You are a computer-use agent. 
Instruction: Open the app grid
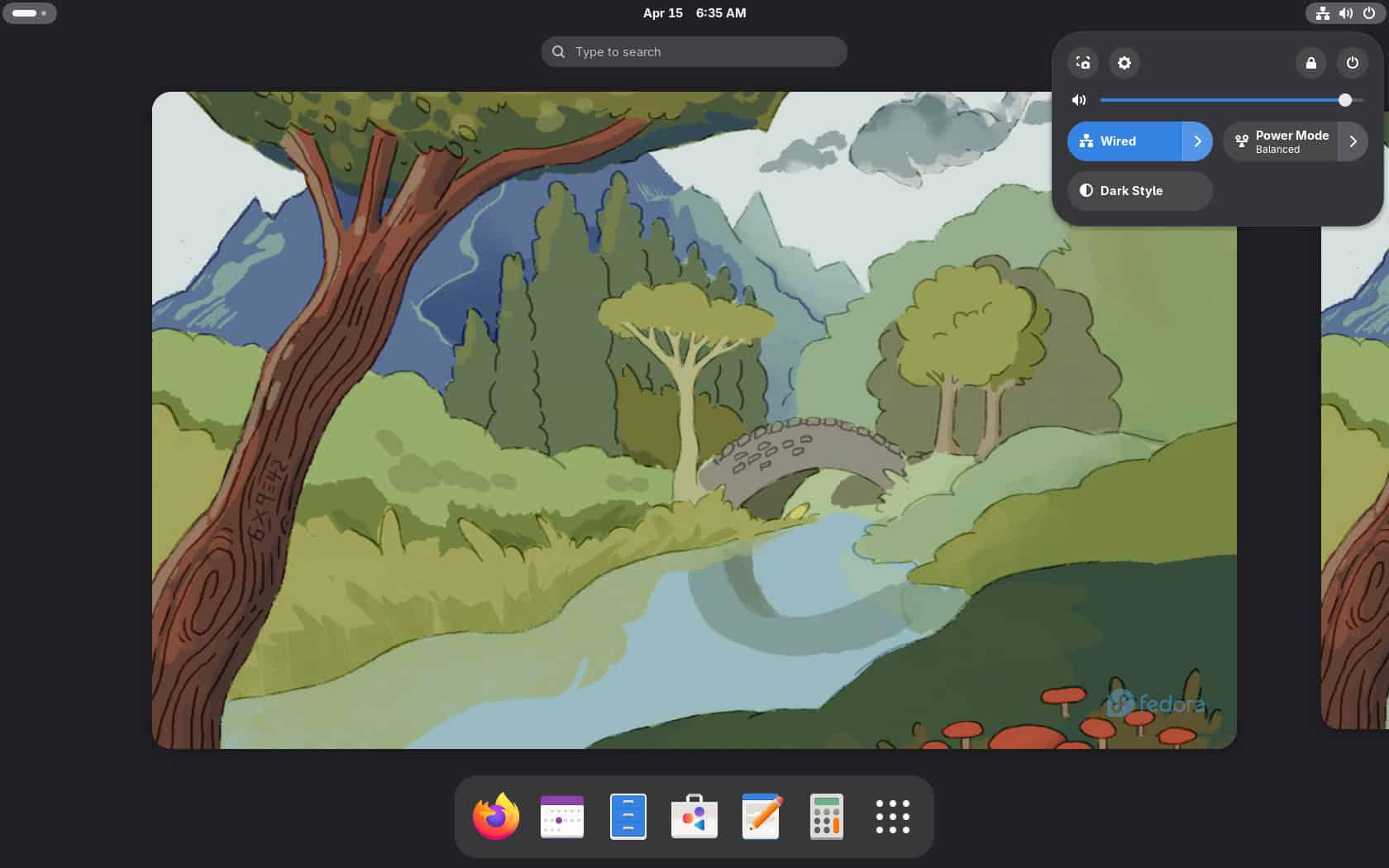[892, 817]
